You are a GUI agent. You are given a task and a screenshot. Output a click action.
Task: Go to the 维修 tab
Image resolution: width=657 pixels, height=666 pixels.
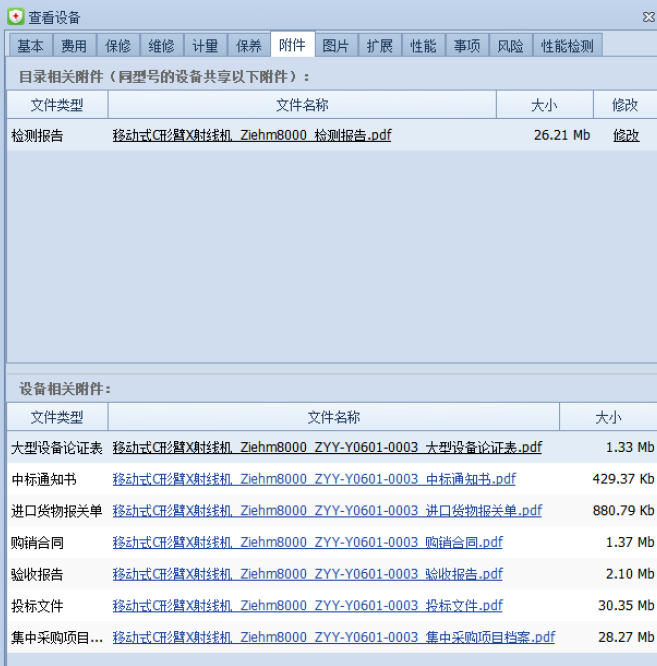[x=162, y=45]
